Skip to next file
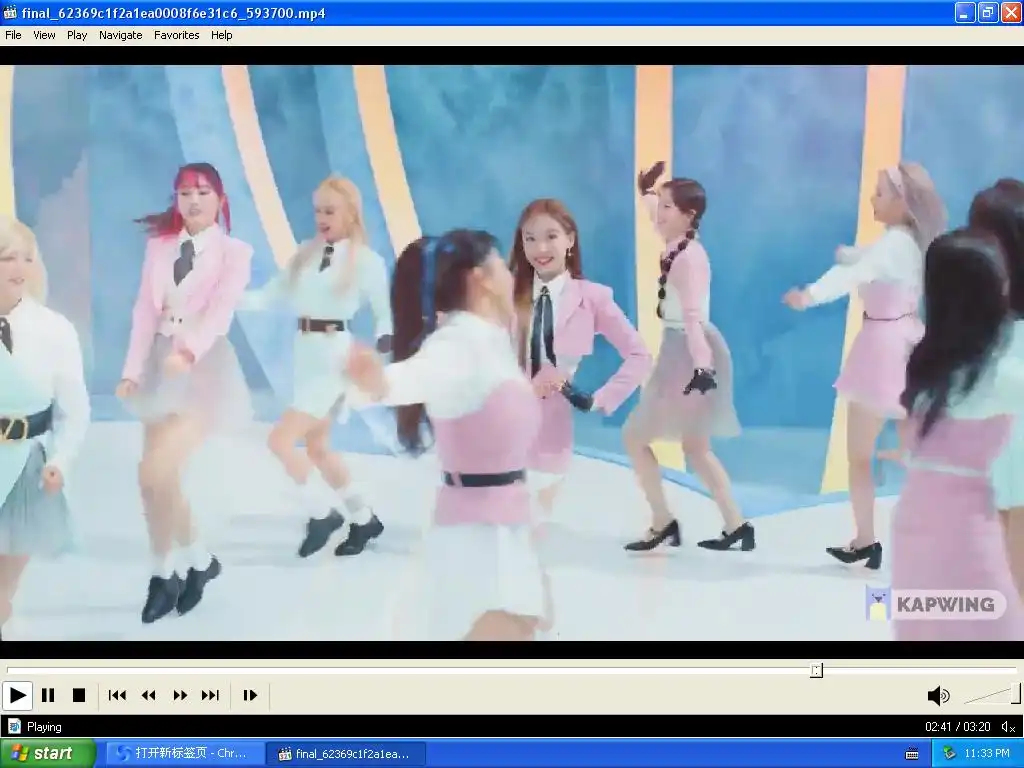Screen dimensions: 1024x768 (210, 696)
